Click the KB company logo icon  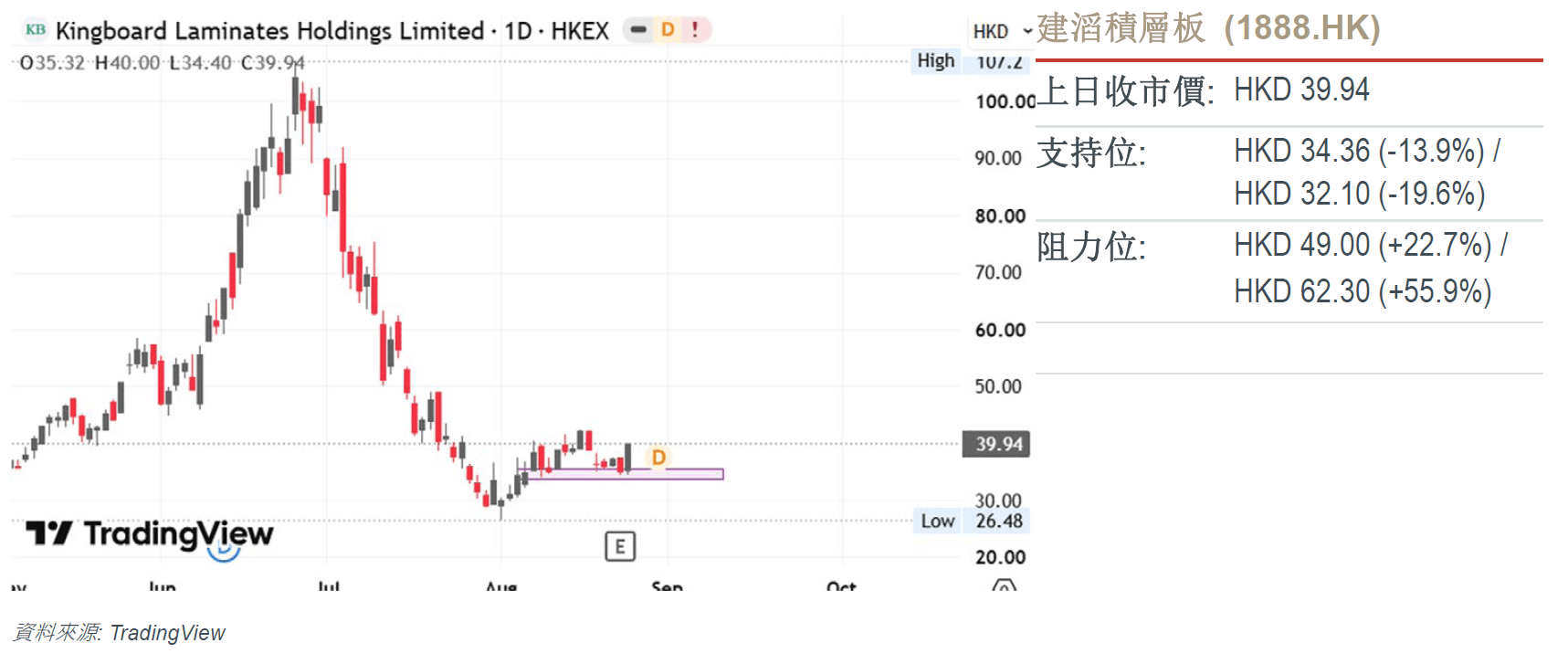[x=36, y=29]
